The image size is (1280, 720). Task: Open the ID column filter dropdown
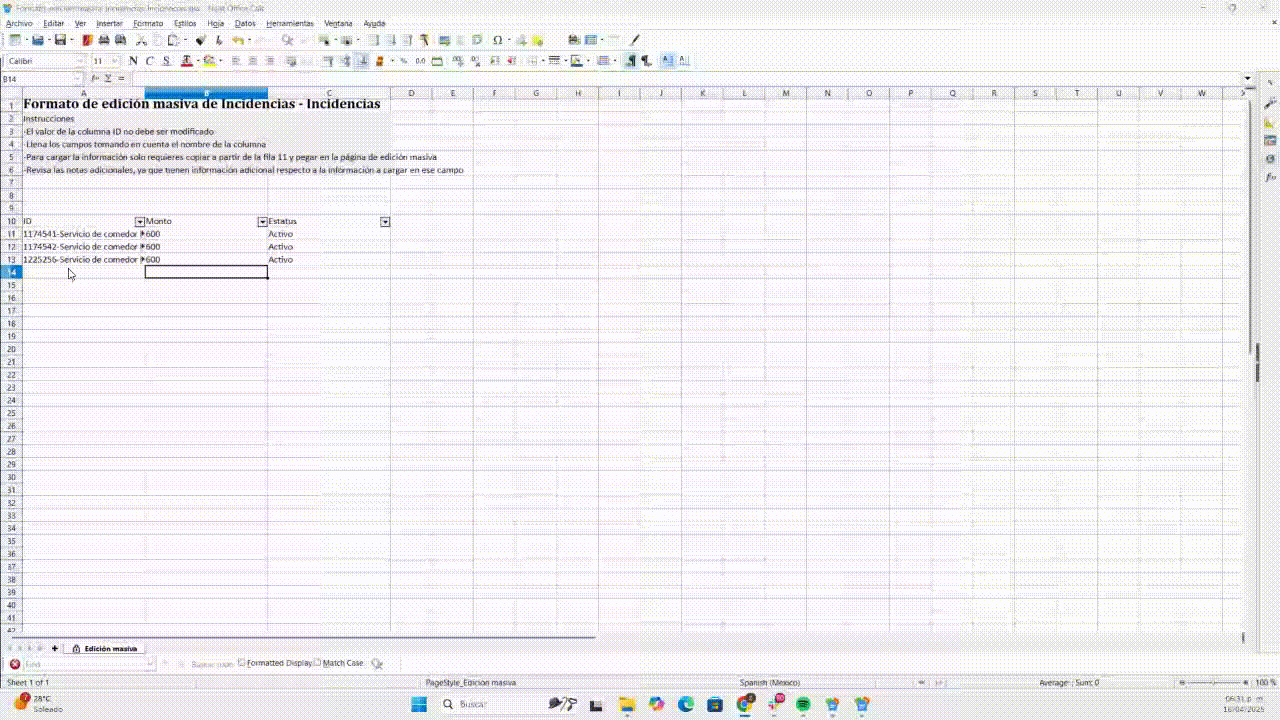tap(139, 221)
